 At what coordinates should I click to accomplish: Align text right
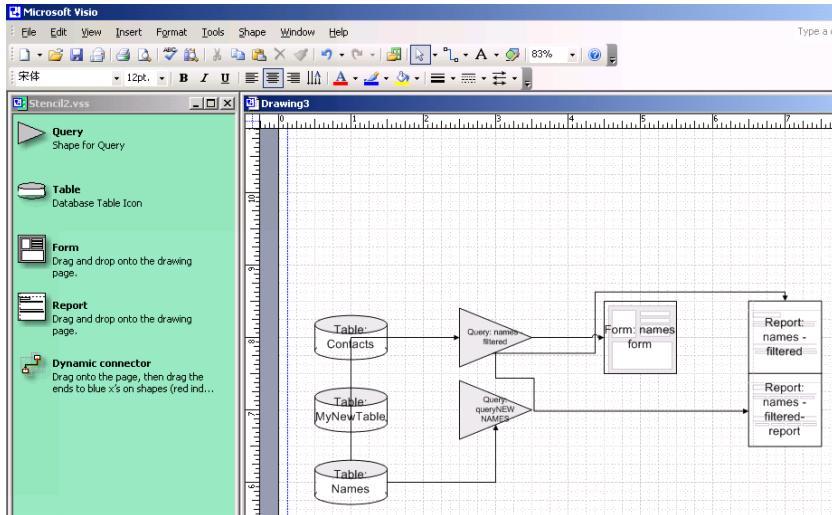click(293, 78)
